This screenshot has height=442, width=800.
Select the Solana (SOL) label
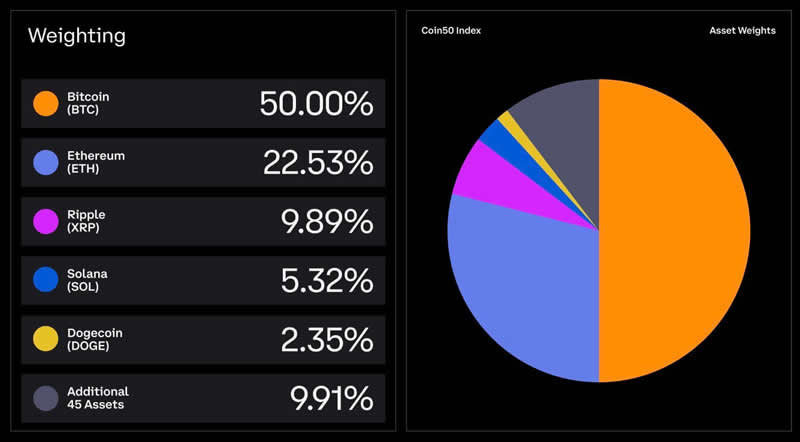[88, 280]
